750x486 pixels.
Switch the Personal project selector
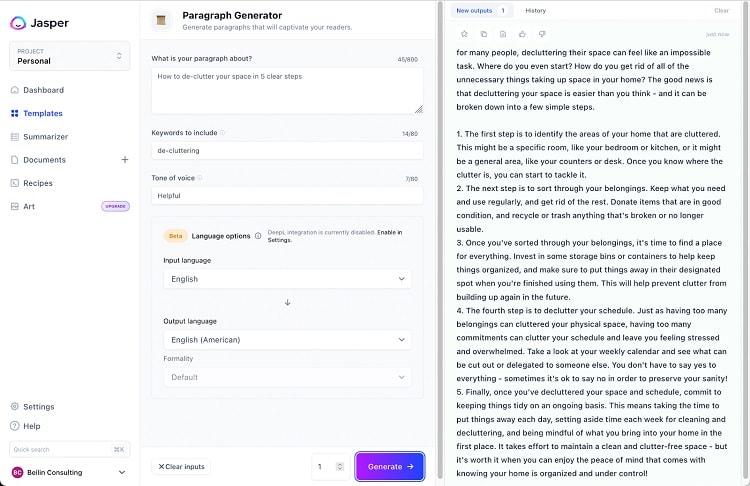(x=70, y=56)
